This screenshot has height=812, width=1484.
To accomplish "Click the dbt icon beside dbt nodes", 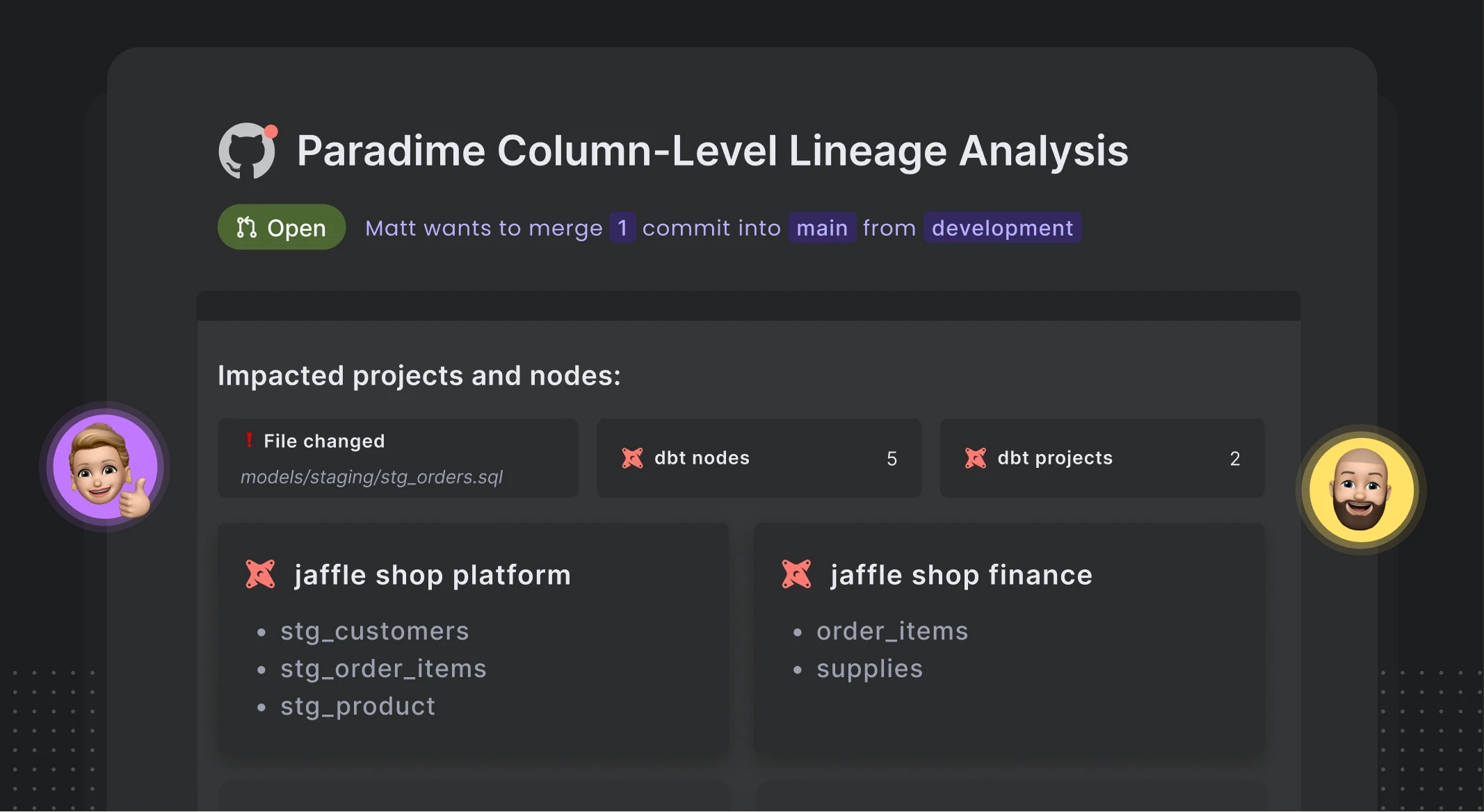I will point(632,458).
